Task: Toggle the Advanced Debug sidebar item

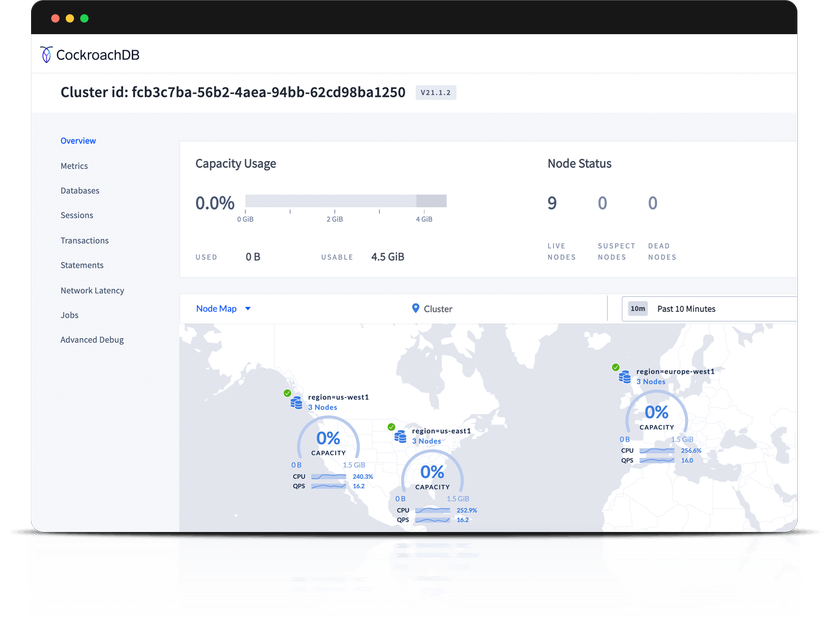Action: tap(92, 339)
